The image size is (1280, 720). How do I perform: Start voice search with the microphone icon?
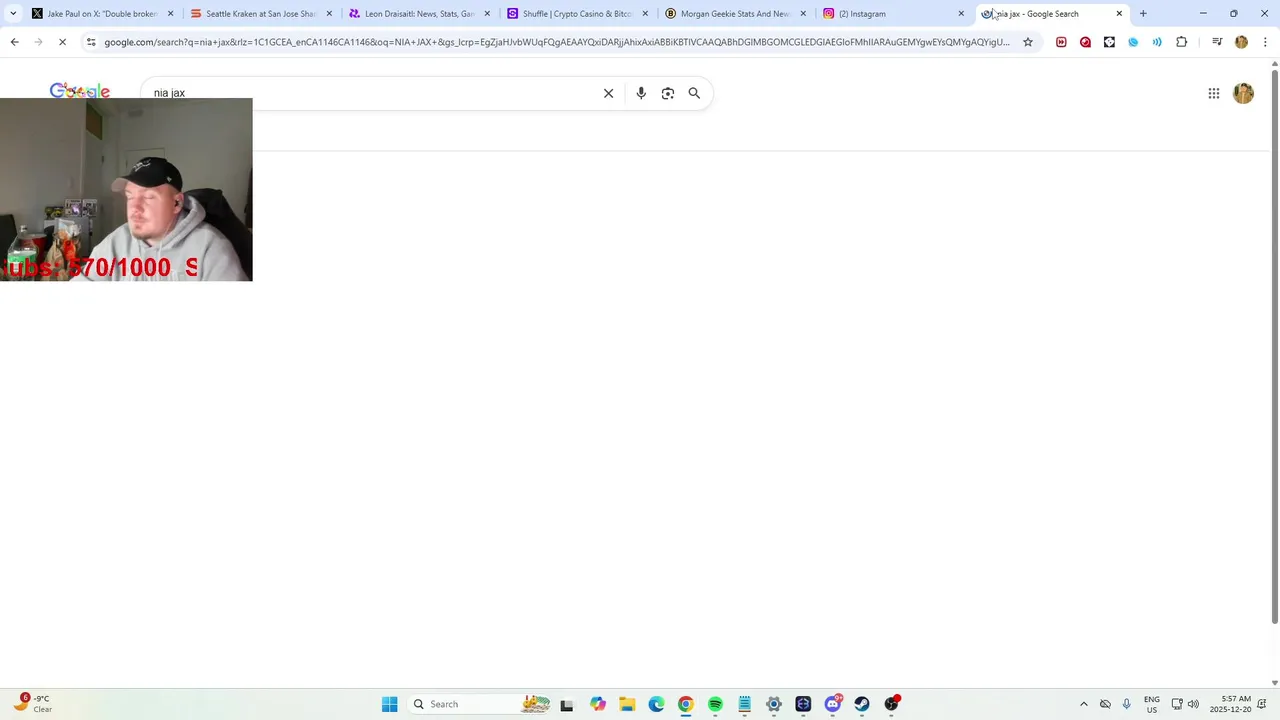(641, 93)
